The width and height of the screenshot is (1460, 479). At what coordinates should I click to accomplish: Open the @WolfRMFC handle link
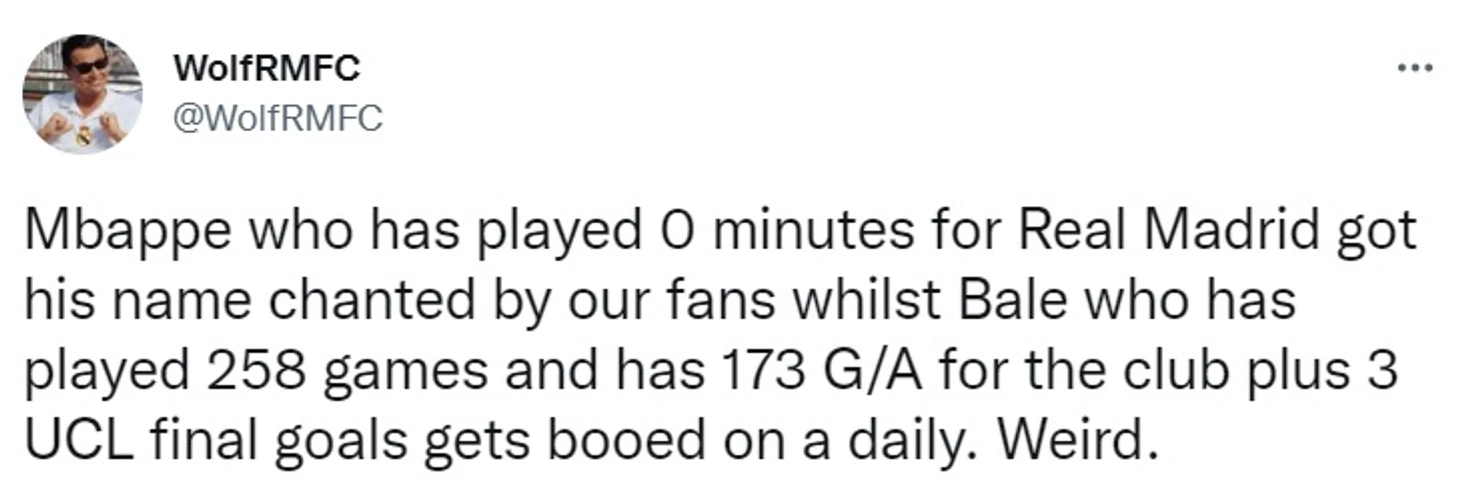pyautogui.click(x=278, y=120)
